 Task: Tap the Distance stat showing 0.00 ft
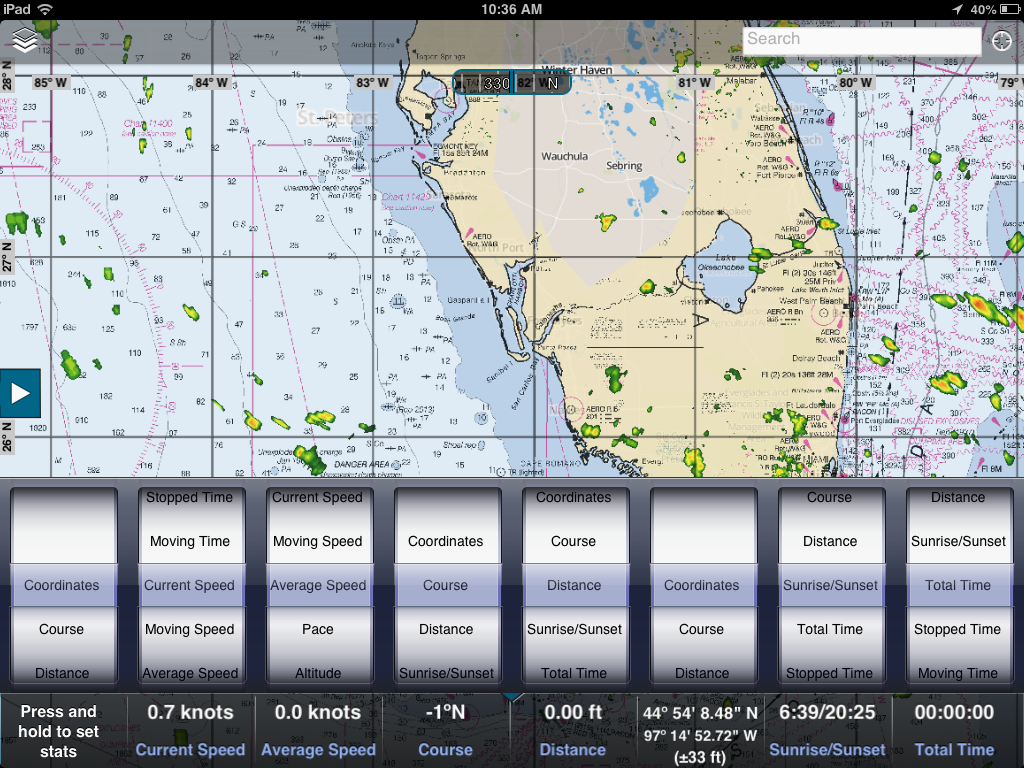tap(572, 727)
